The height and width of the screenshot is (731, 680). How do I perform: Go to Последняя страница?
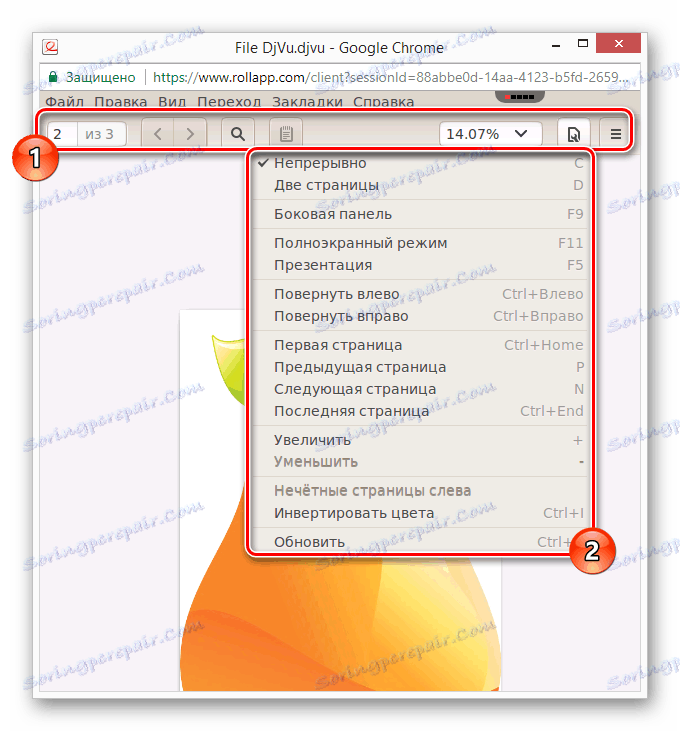[x=419, y=411]
